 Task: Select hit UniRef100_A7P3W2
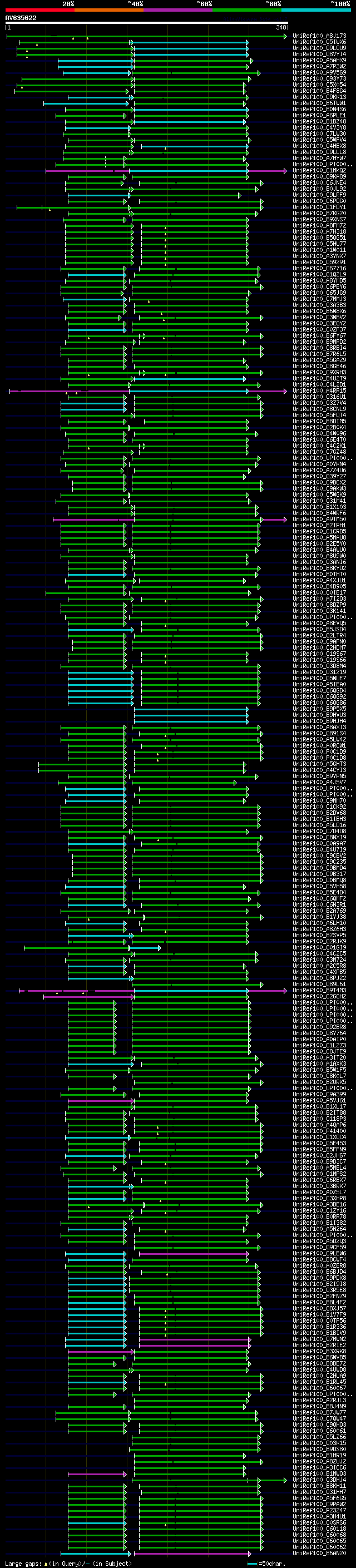(319, 66)
